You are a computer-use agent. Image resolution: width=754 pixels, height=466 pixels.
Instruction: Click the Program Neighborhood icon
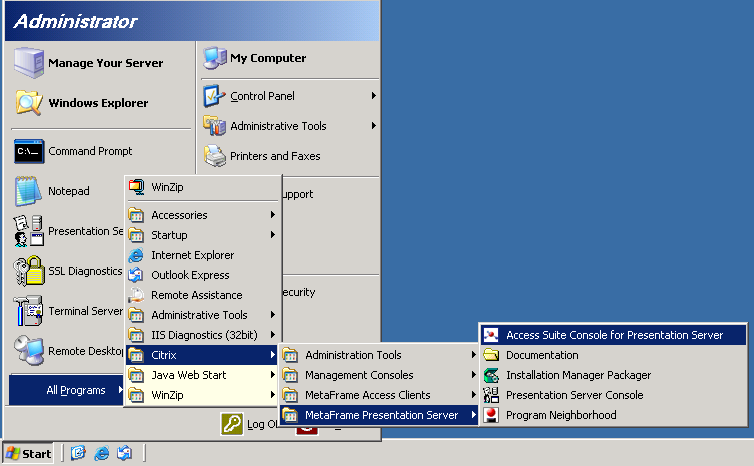click(491, 415)
